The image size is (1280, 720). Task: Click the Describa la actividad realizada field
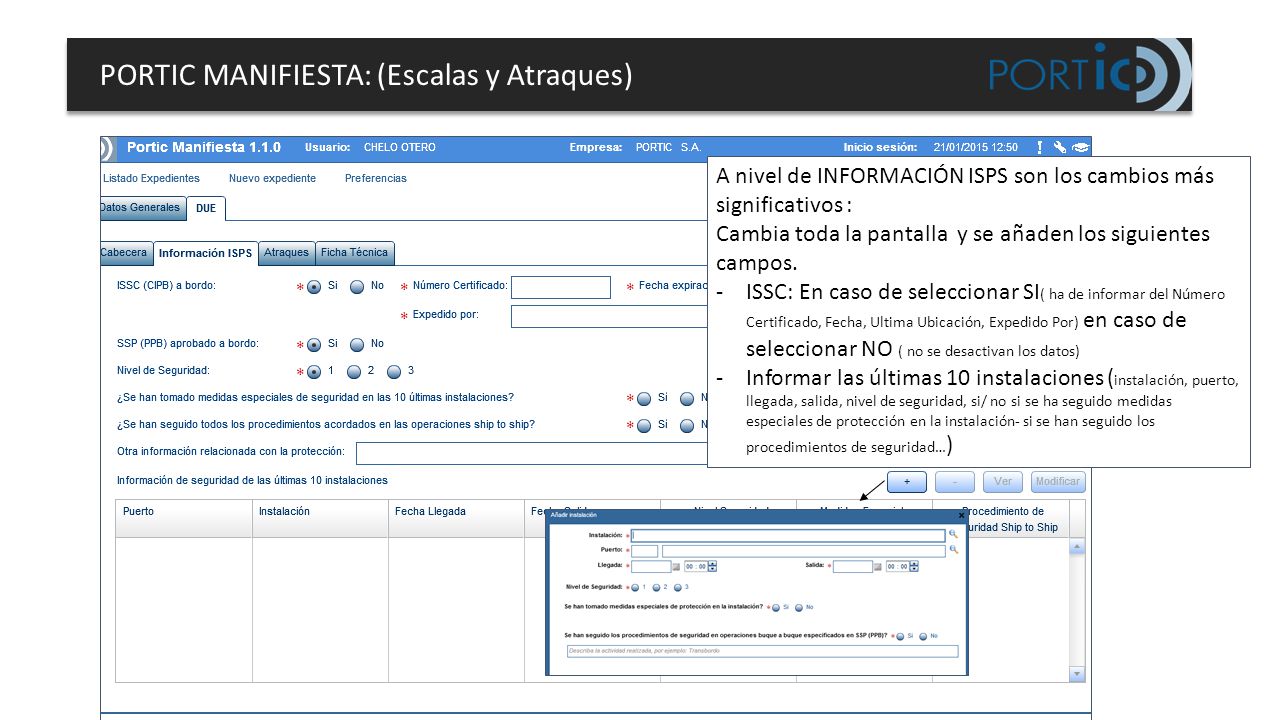click(761, 651)
